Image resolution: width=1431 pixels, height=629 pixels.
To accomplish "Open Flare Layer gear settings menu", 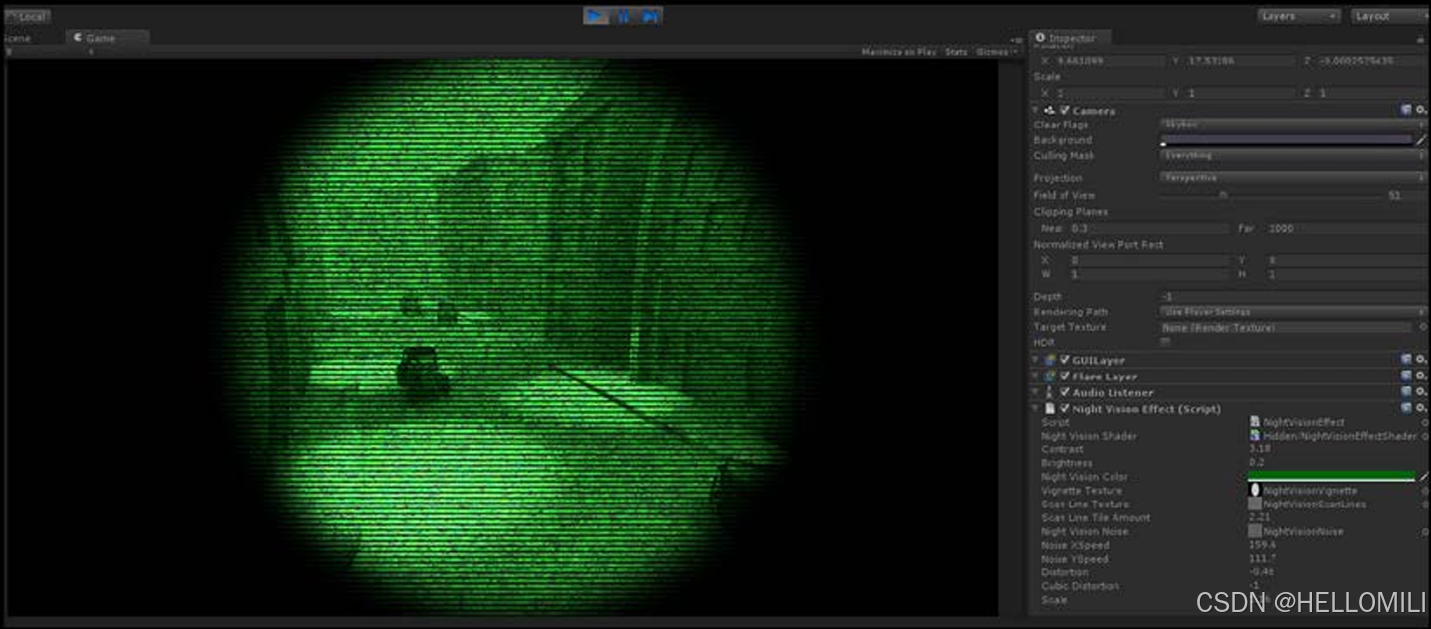I will 1421,376.
